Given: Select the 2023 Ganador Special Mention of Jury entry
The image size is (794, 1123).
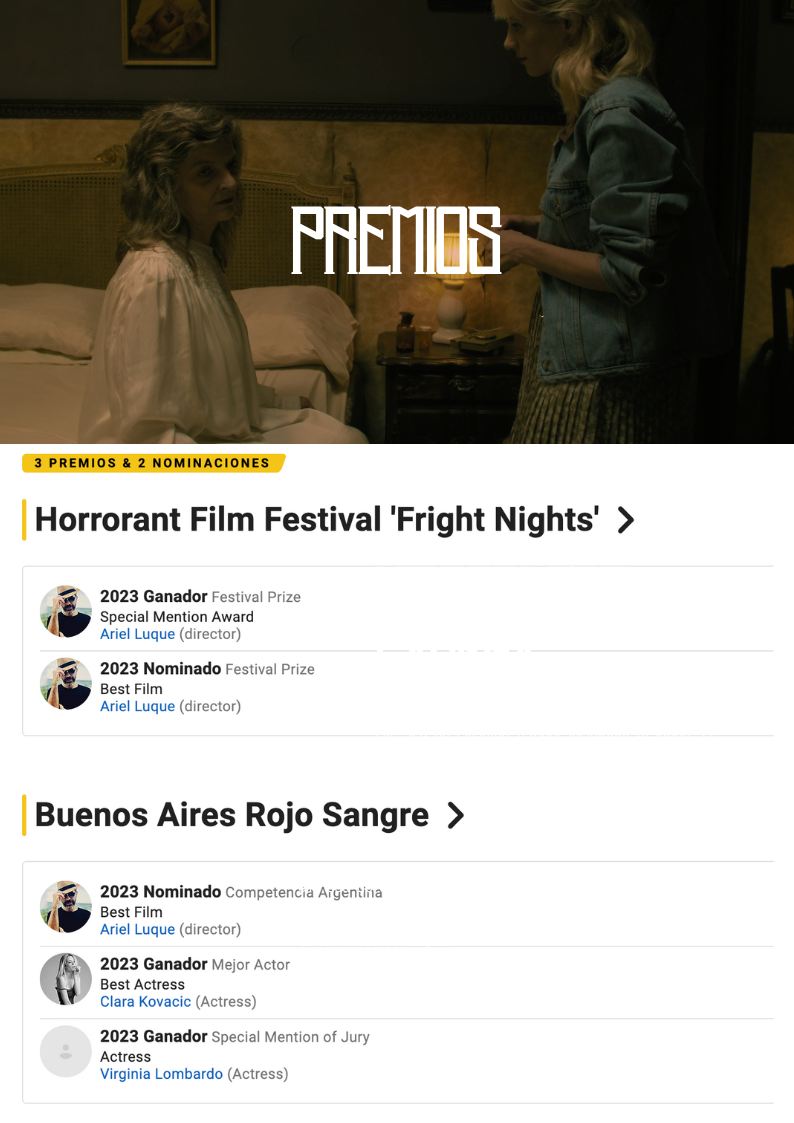Looking at the screenshot, I should tap(407, 1055).
